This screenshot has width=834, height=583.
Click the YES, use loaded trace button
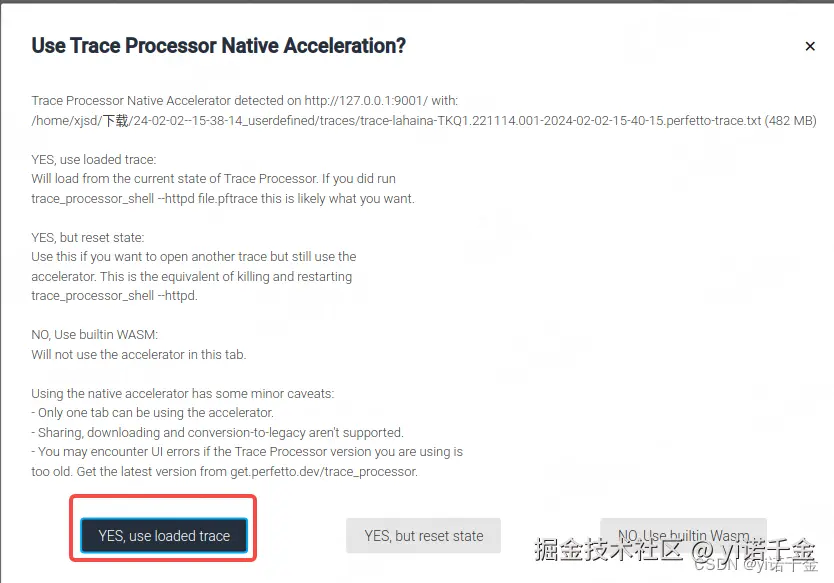164,536
